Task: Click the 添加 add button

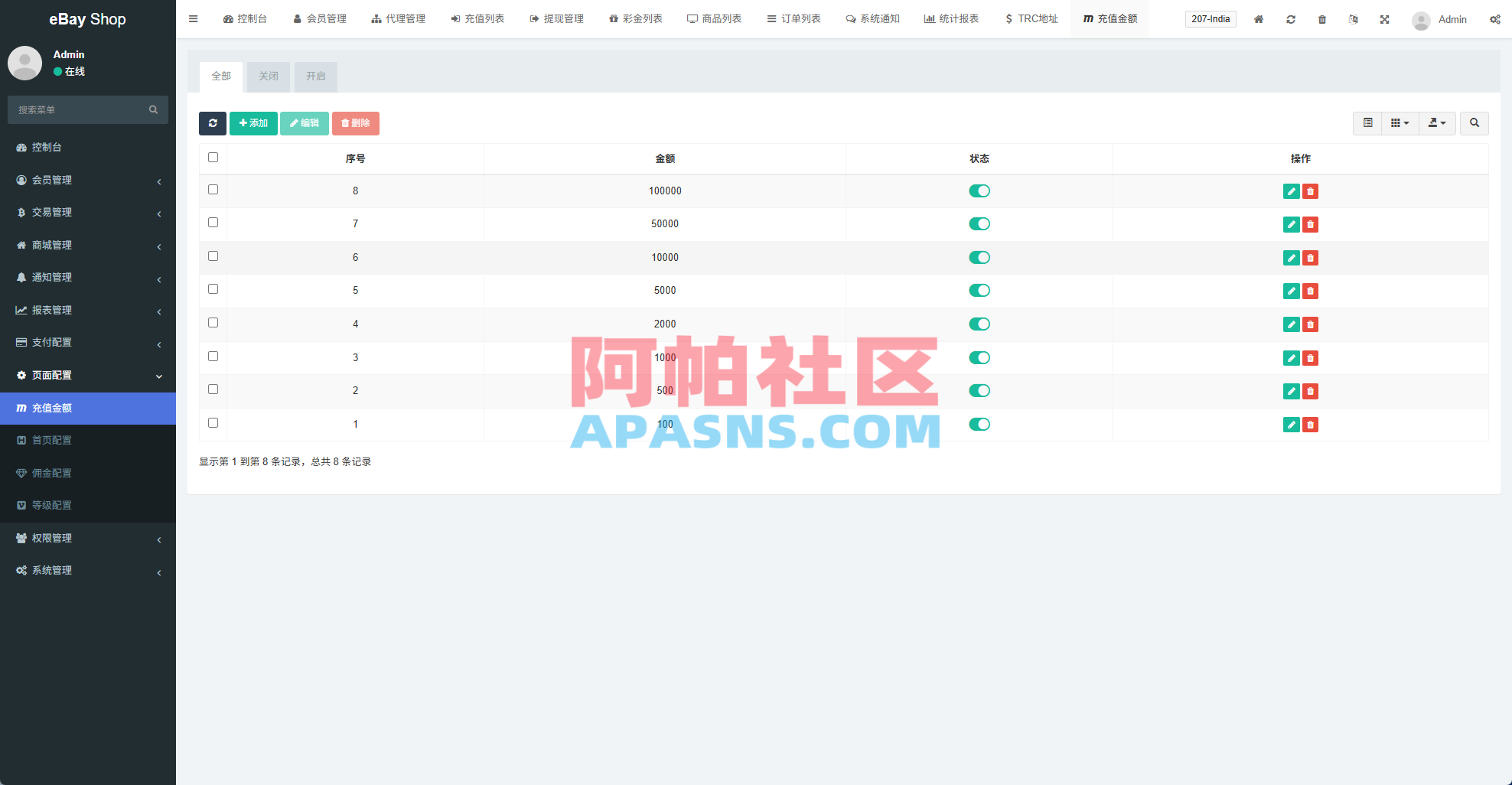Action: [x=253, y=123]
